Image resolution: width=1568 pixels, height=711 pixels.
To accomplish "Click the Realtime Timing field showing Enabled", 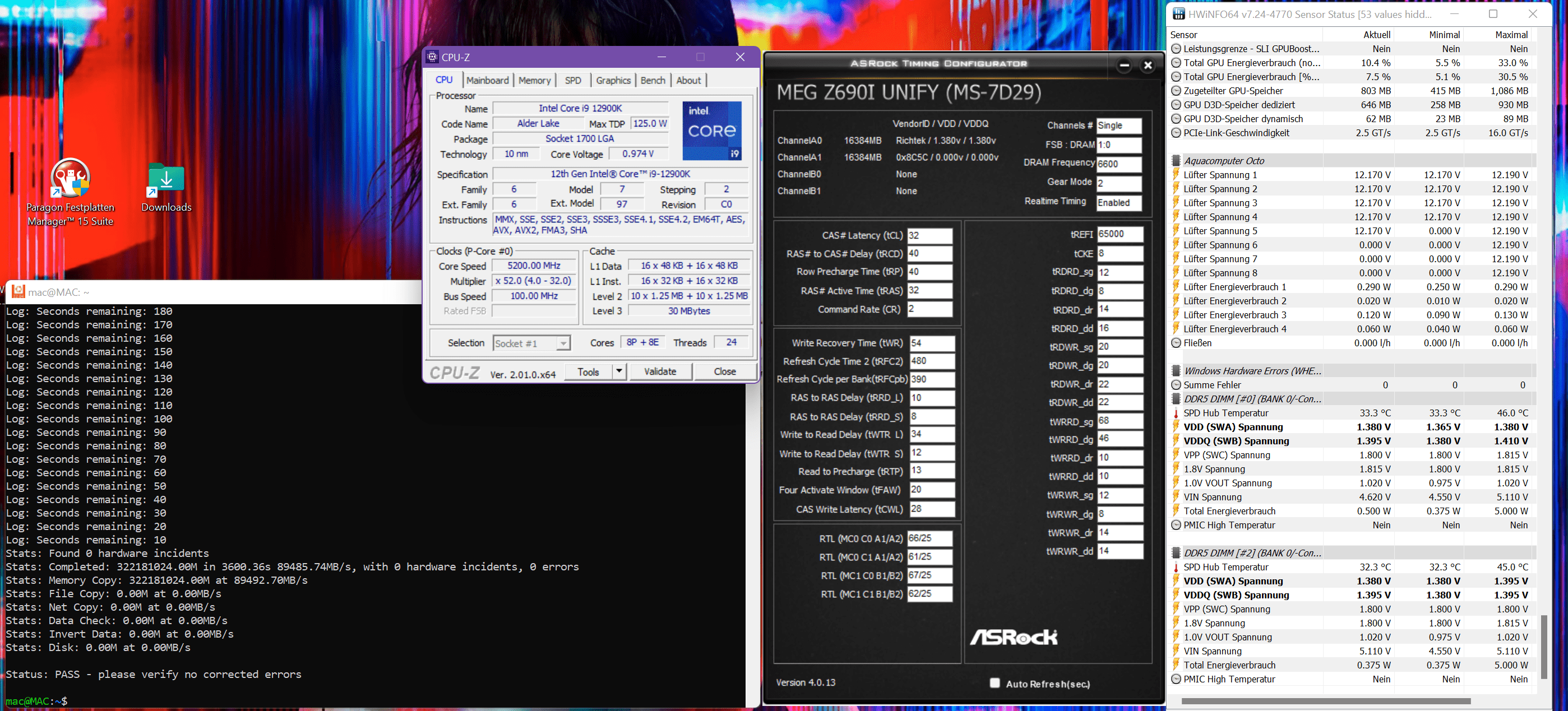I will point(1119,202).
